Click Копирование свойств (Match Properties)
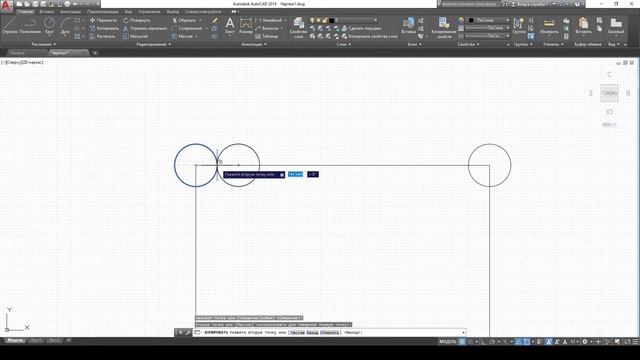This screenshot has width=640, height=360. pyautogui.click(x=444, y=28)
